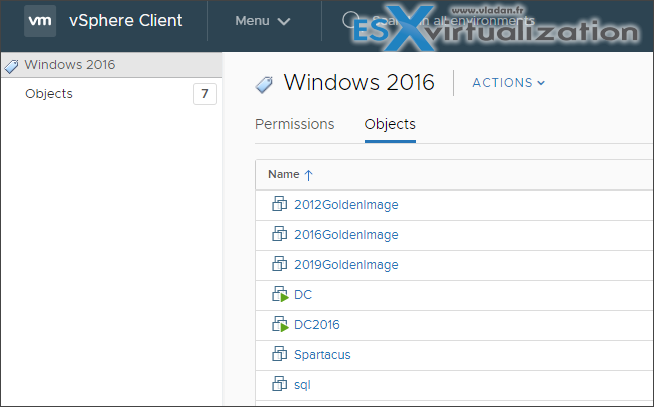
Task: Click the VM icon beside Spartacus
Action: pos(279,354)
